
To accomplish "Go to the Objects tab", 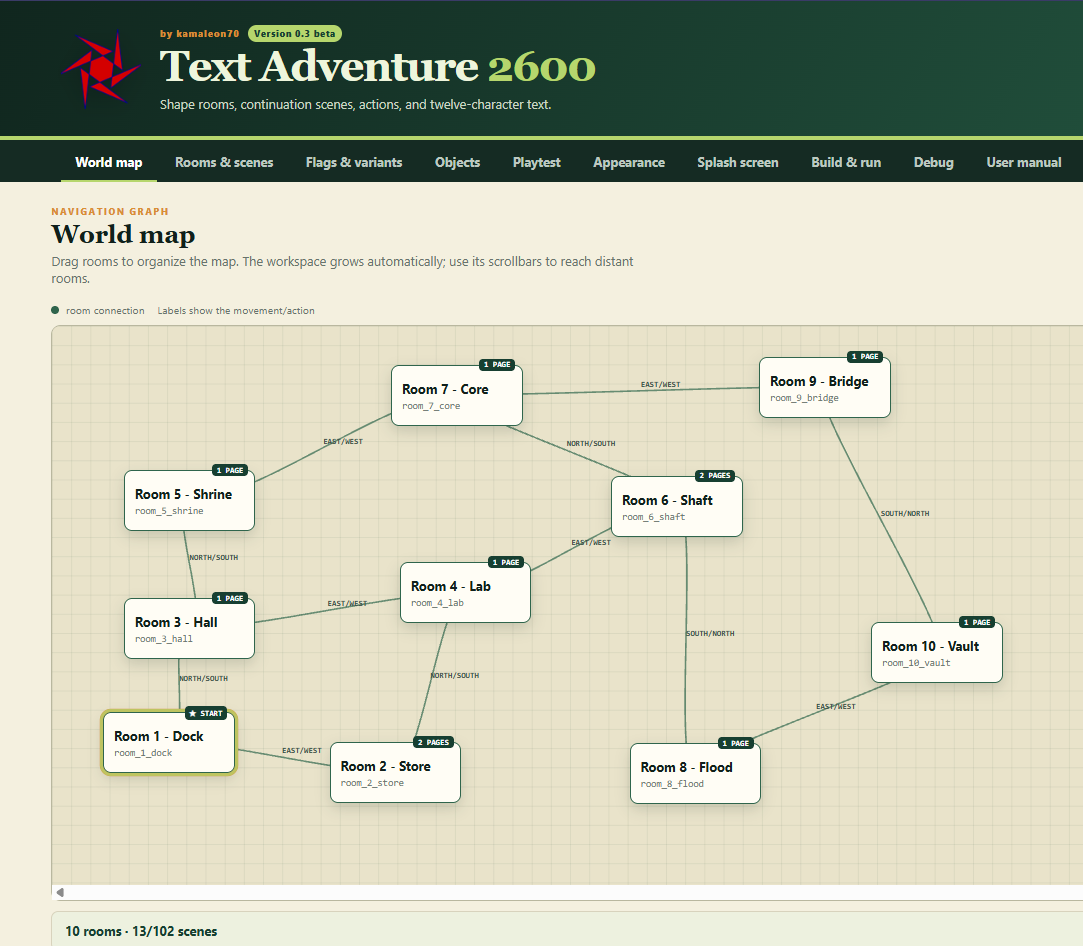I will (x=457, y=162).
